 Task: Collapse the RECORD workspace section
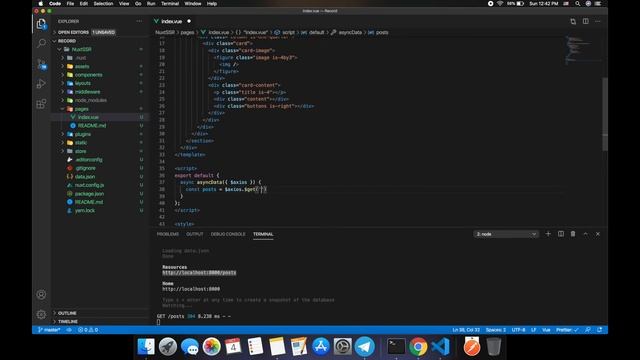tap(67, 41)
